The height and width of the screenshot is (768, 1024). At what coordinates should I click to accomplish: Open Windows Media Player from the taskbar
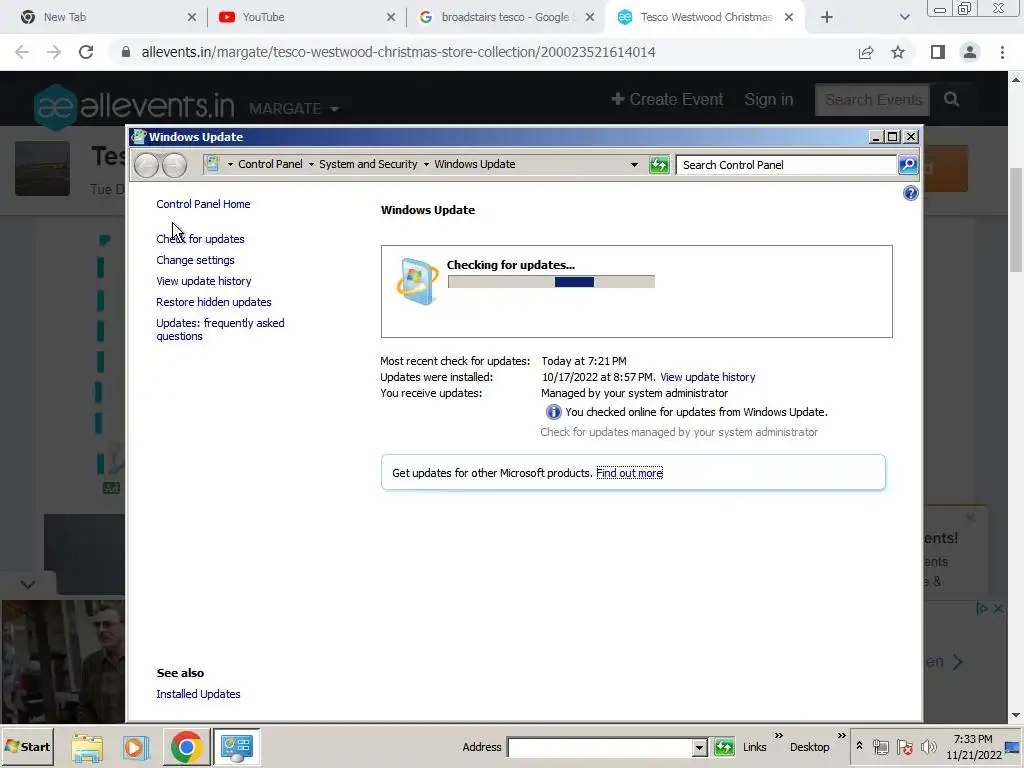click(136, 747)
